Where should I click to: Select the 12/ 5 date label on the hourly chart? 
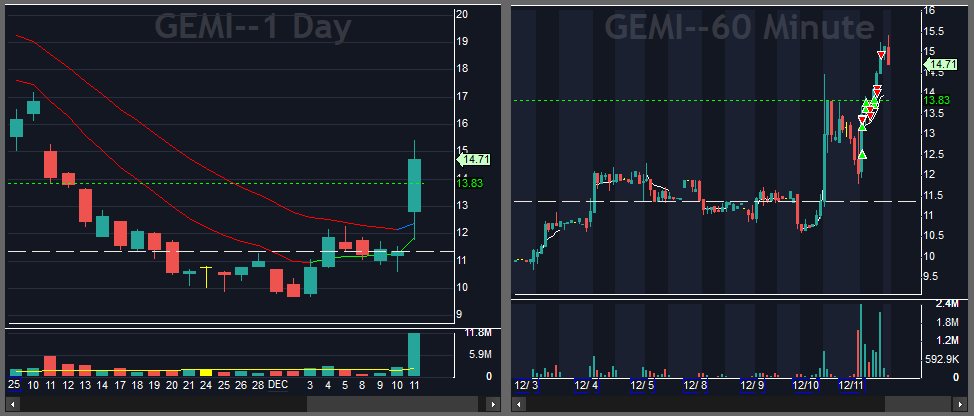click(642, 385)
